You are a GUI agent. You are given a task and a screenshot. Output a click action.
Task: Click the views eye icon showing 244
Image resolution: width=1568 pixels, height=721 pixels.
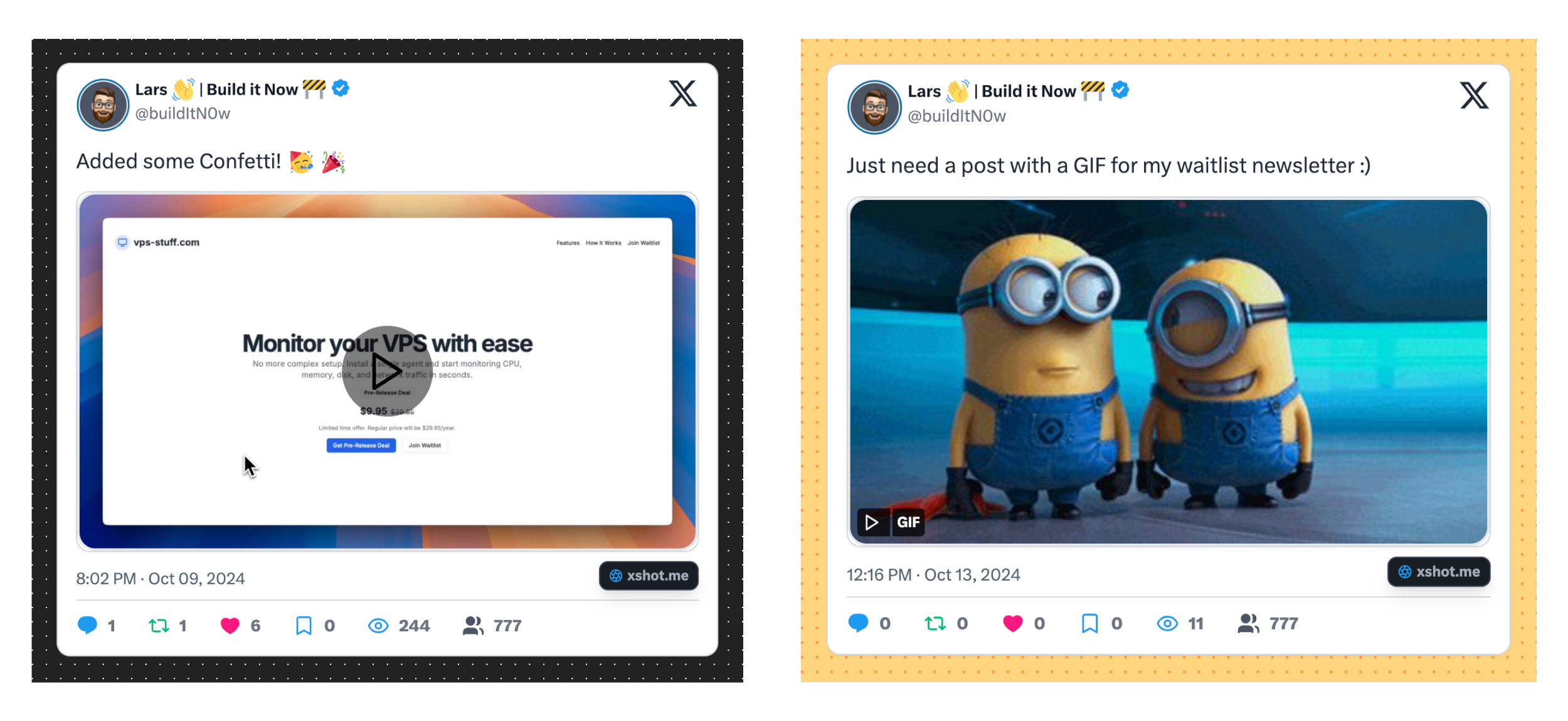click(x=378, y=626)
